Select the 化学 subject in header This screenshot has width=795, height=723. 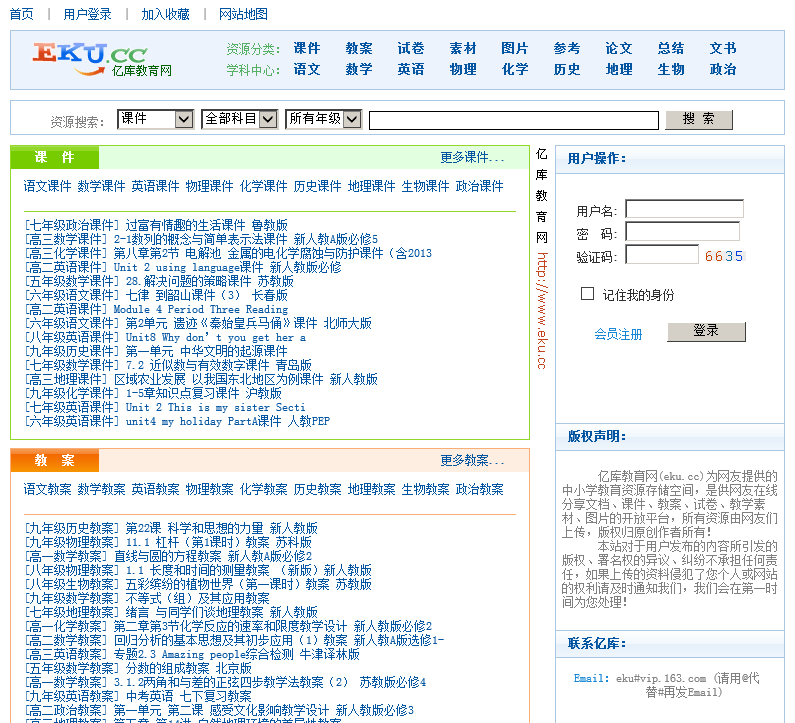click(515, 69)
